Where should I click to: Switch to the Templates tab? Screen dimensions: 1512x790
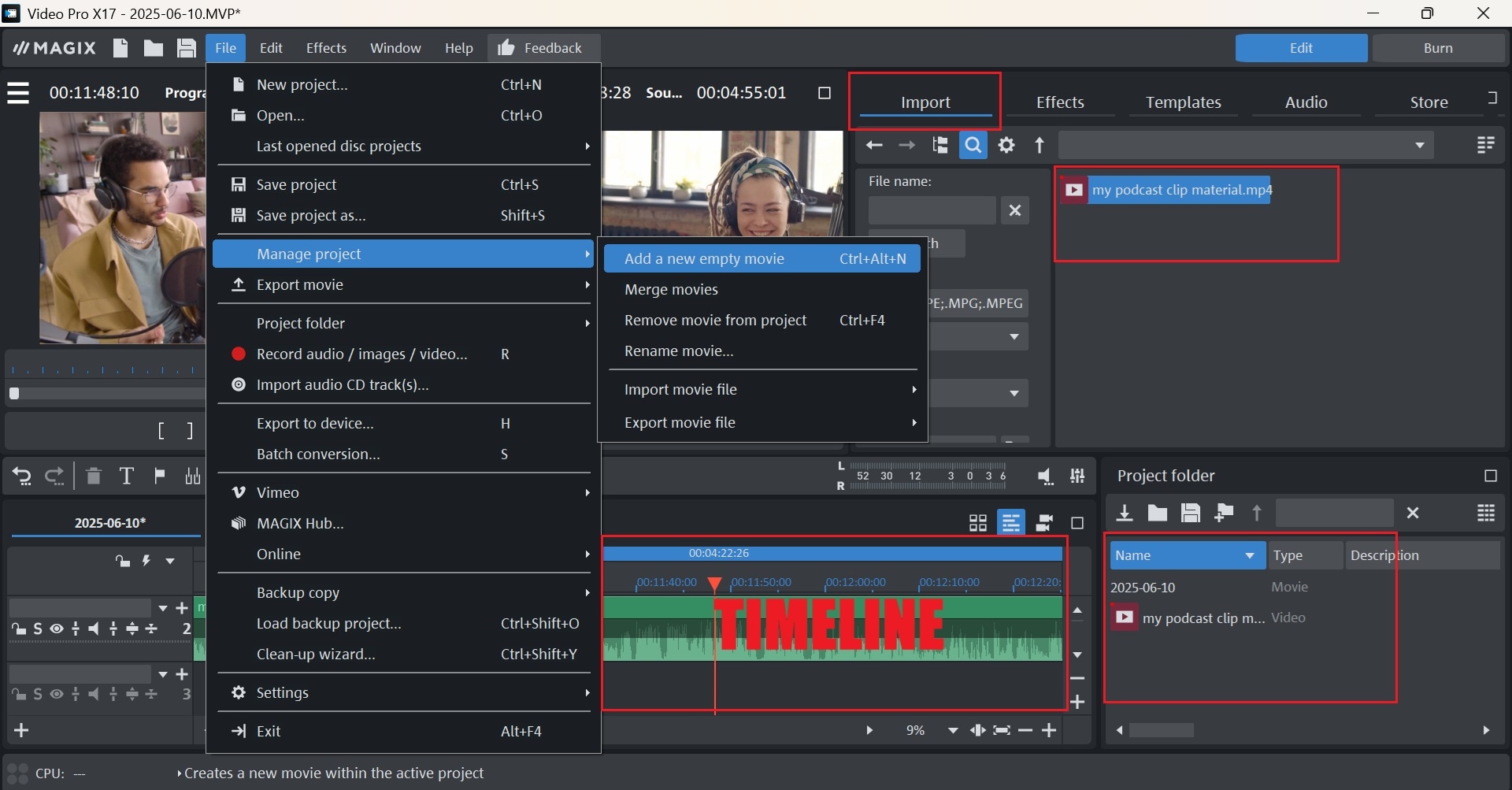1183,102
